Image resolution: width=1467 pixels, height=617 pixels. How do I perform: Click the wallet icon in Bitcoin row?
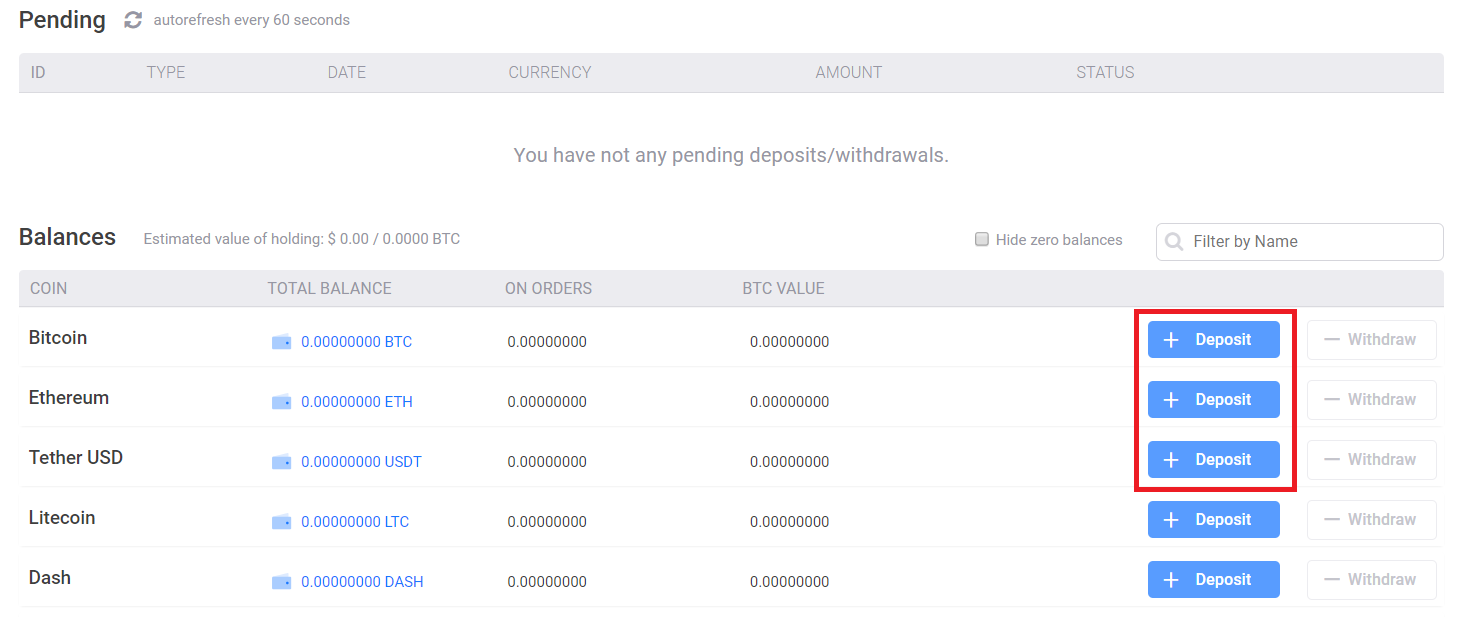(282, 342)
